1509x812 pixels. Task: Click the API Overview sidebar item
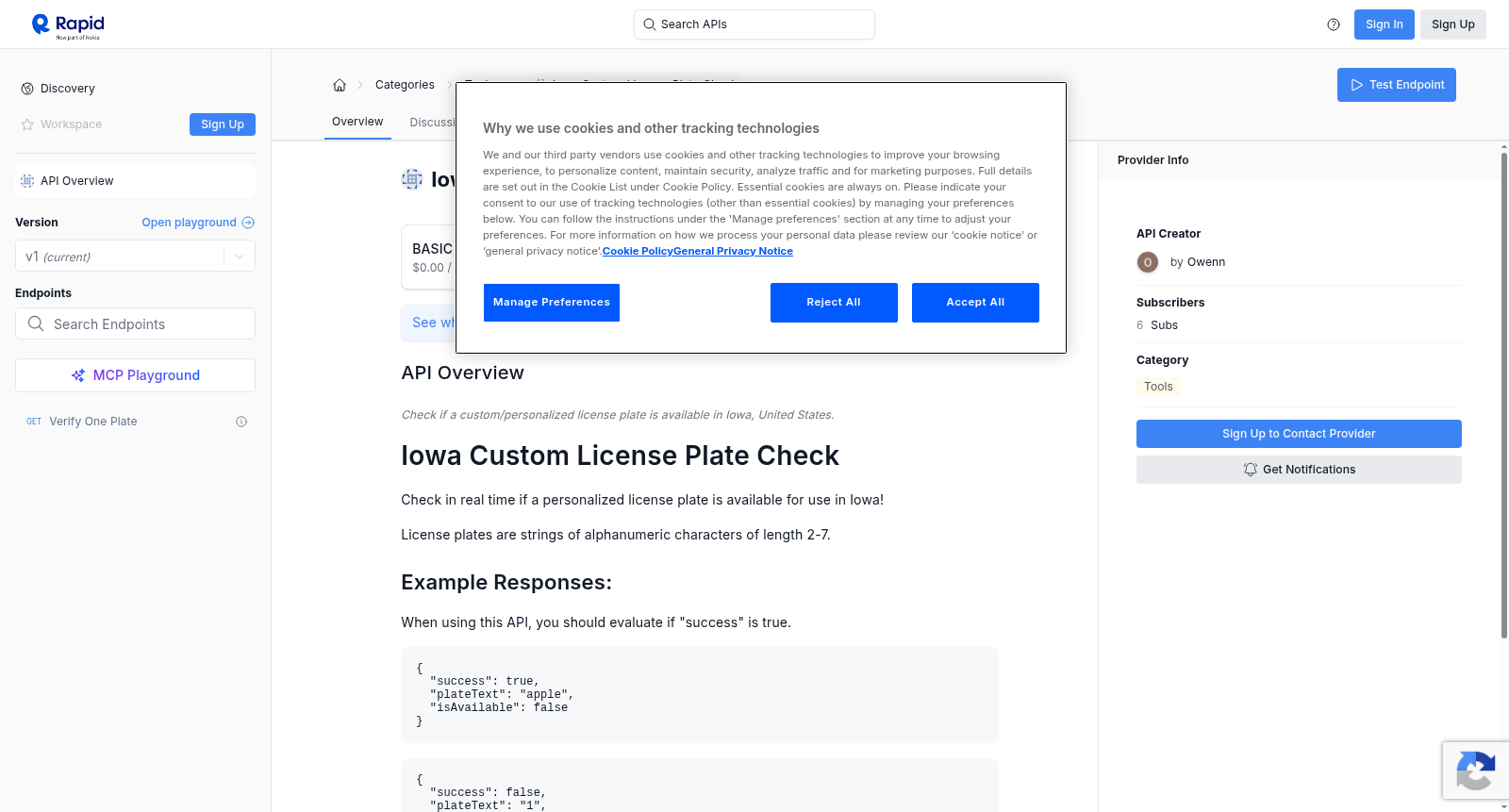point(135,181)
